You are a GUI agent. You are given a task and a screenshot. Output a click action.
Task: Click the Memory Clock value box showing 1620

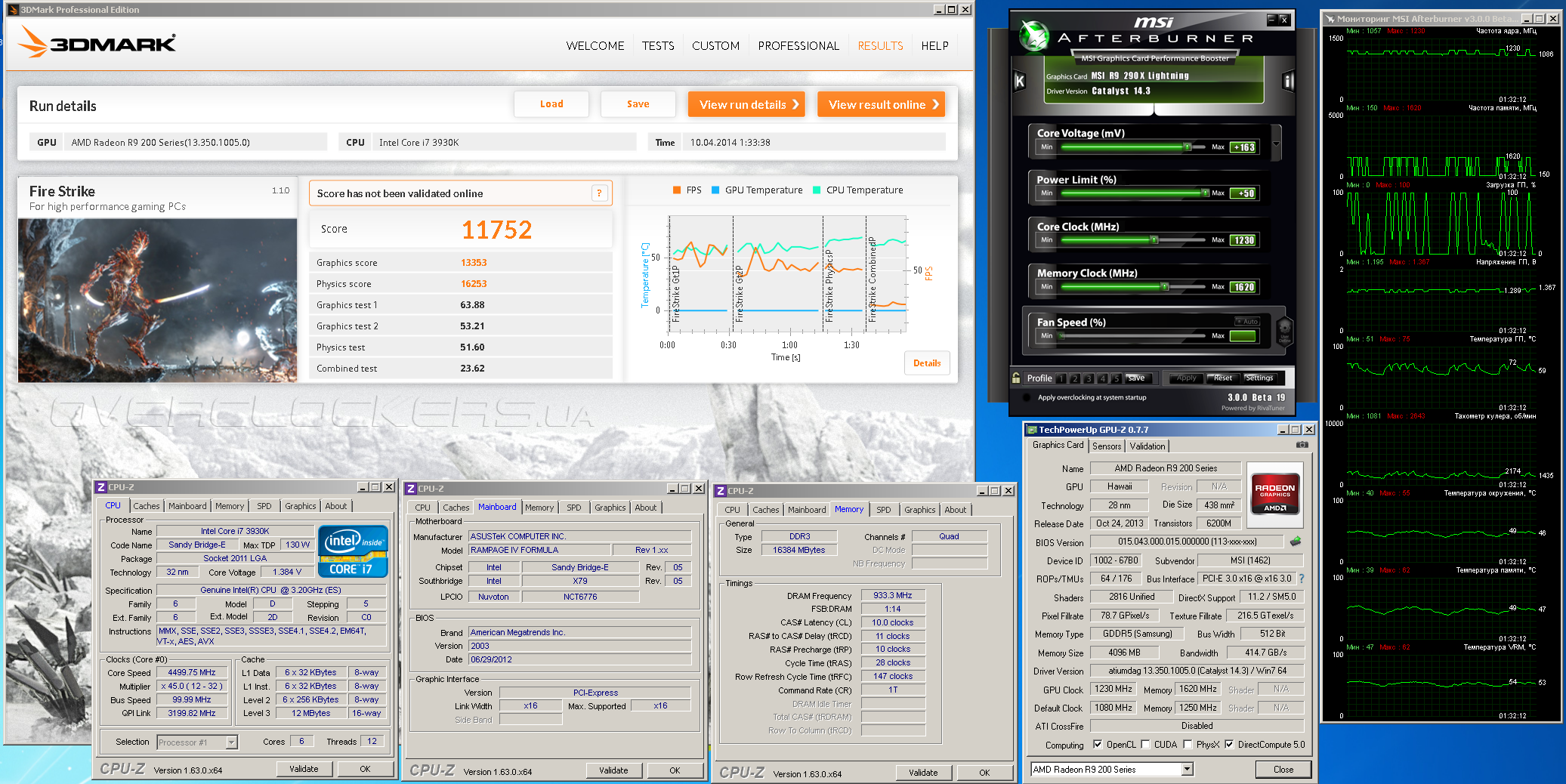click(x=1243, y=287)
